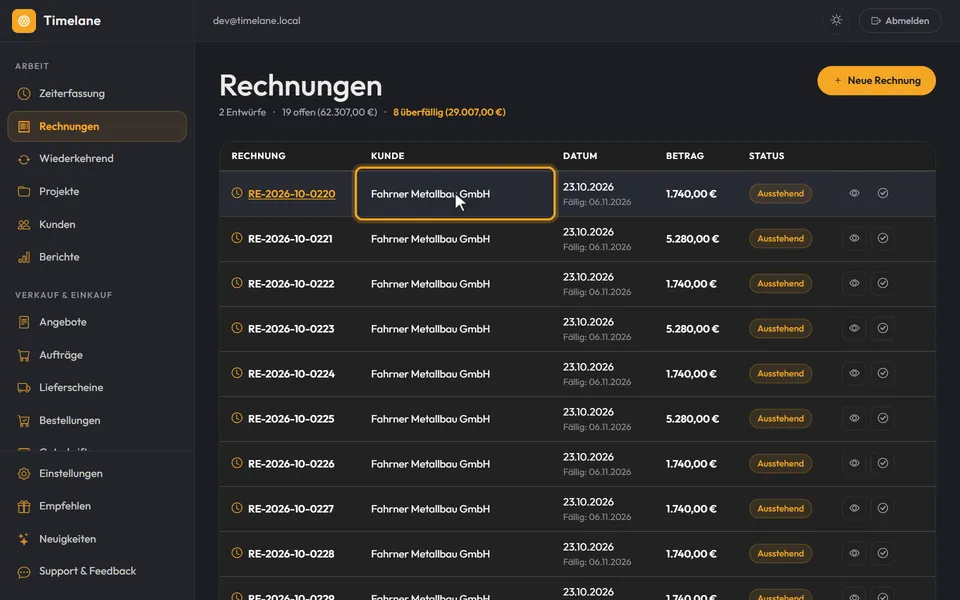Image resolution: width=960 pixels, height=600 pixels.
Task: Click the 19 offen summary text
Action: (329, 112)
